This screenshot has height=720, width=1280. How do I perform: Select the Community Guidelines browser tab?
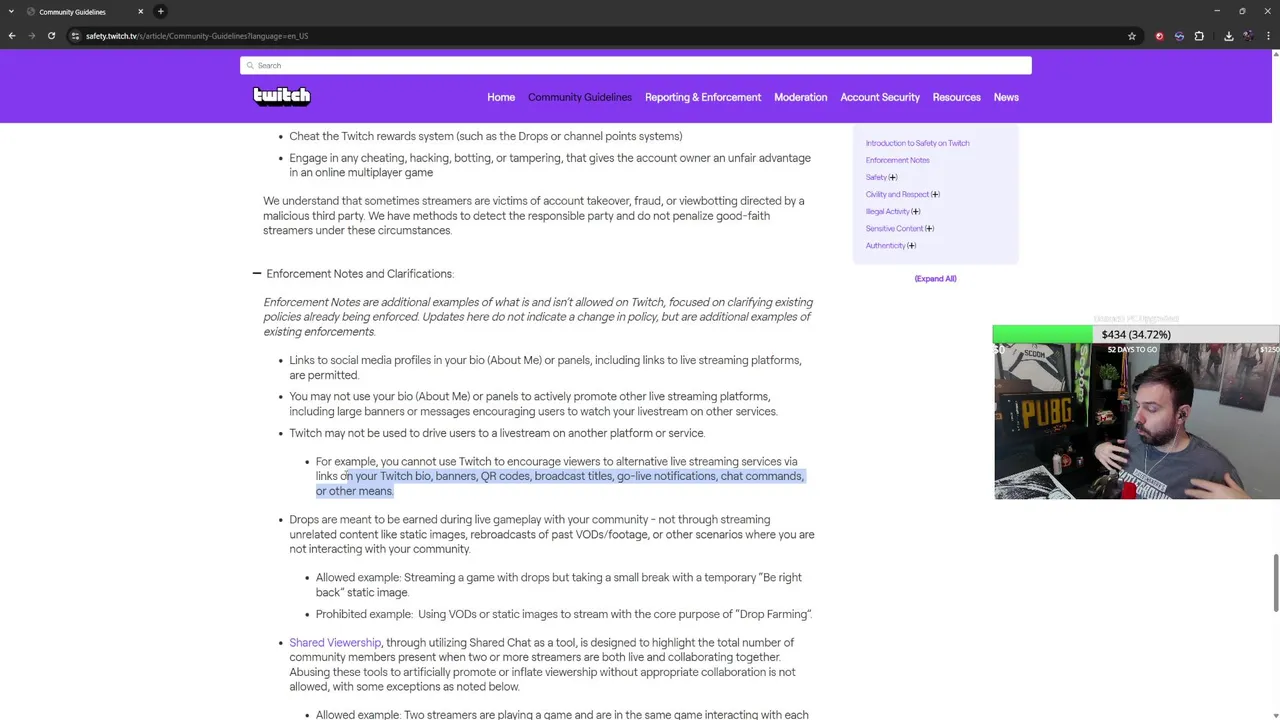85,11
